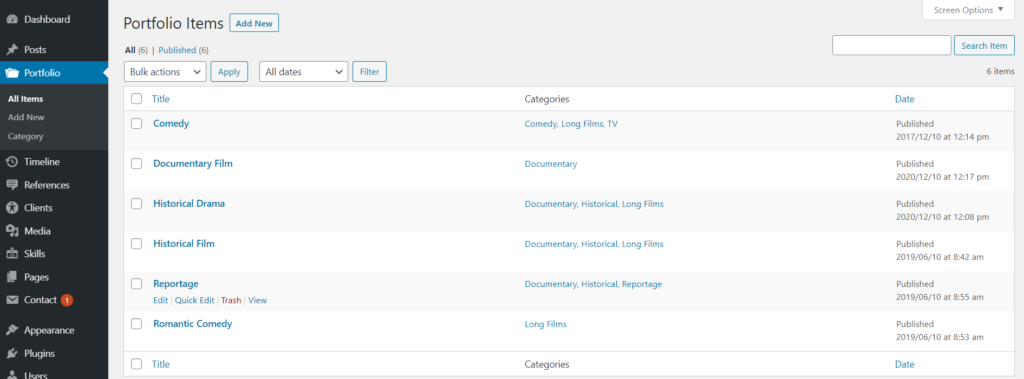Click Historical category in Historical Drama row
This screenshot has width=1024, height=379.
click(599, 204)
